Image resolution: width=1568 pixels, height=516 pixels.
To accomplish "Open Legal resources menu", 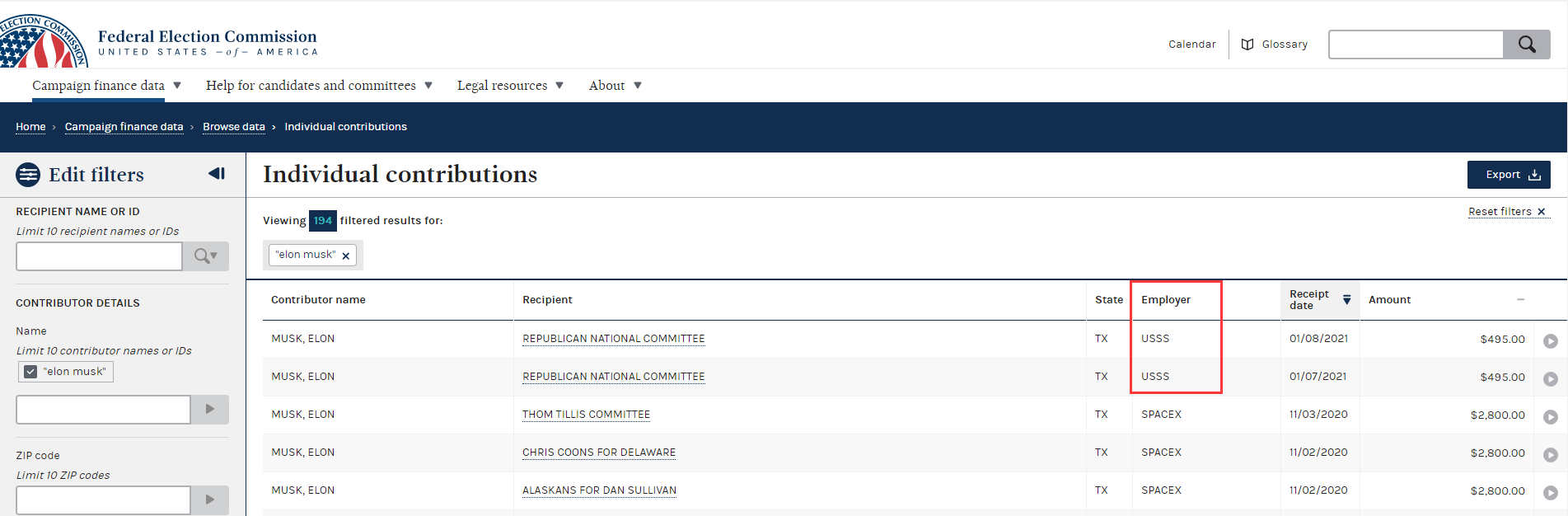I will pyautogui.click(x=510, y=86).
